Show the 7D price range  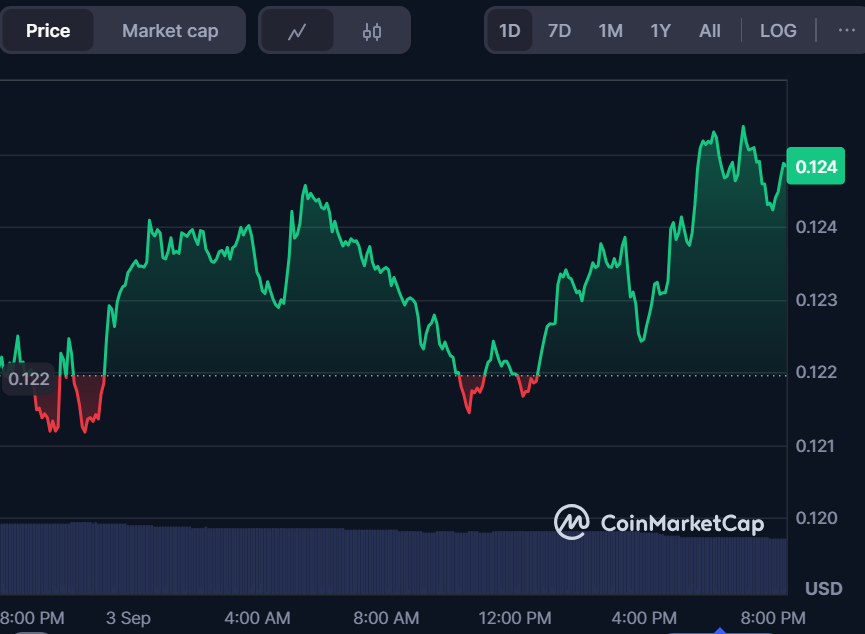tap(559, 31)
